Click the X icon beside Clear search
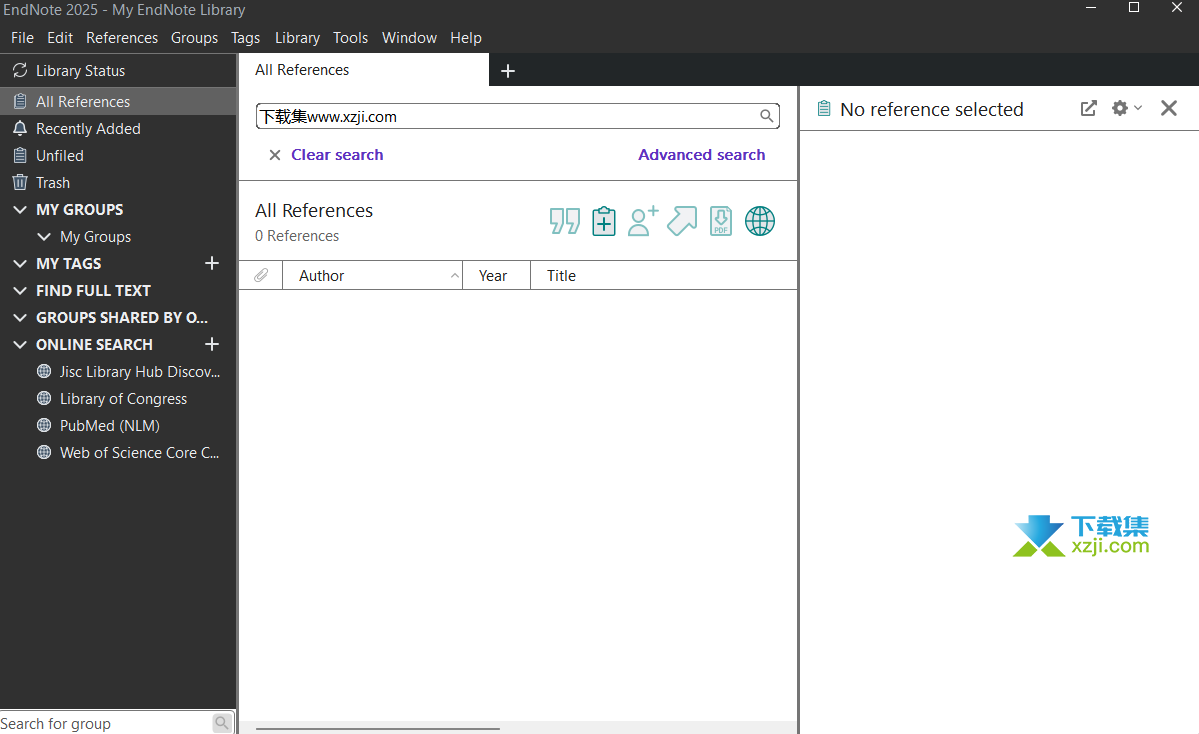Image resolution: width=1199 pixels, height=734 pixels. pos(275,155)
